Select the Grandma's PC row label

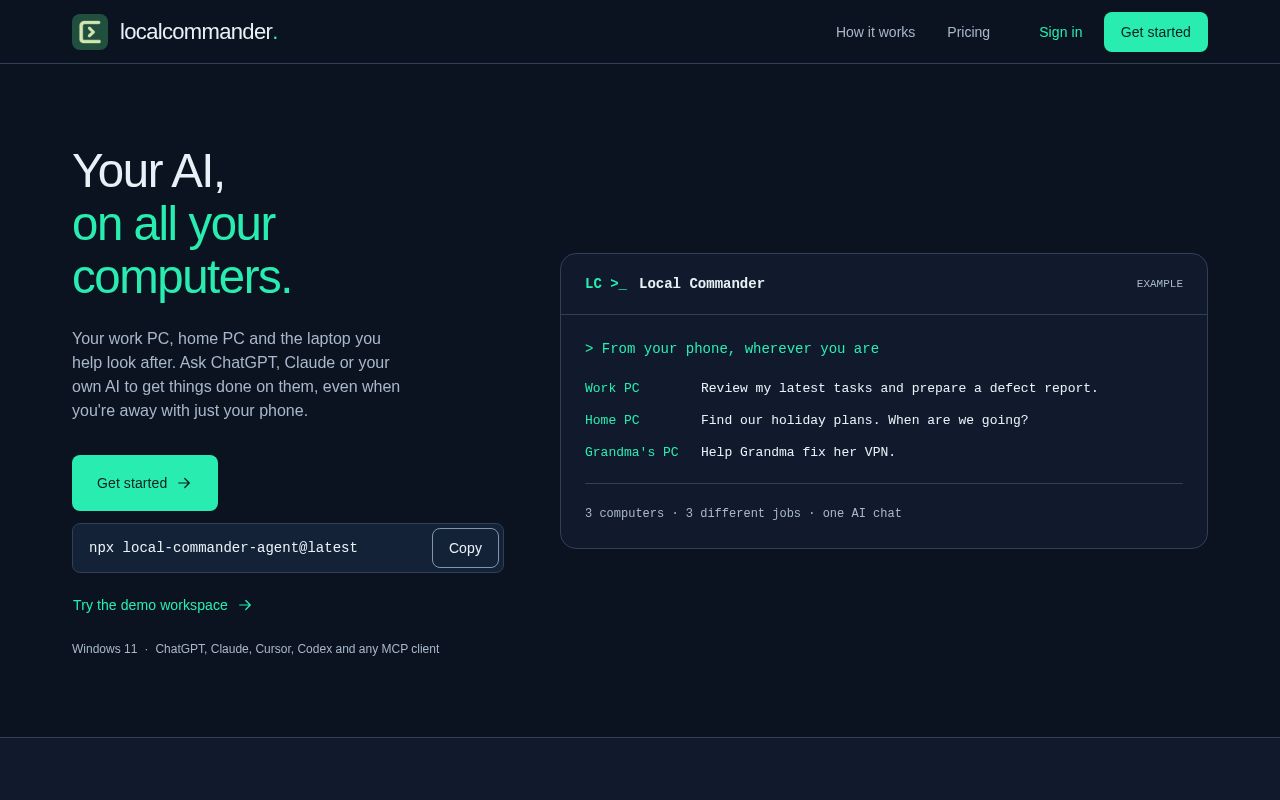click(x=632, y=452)
